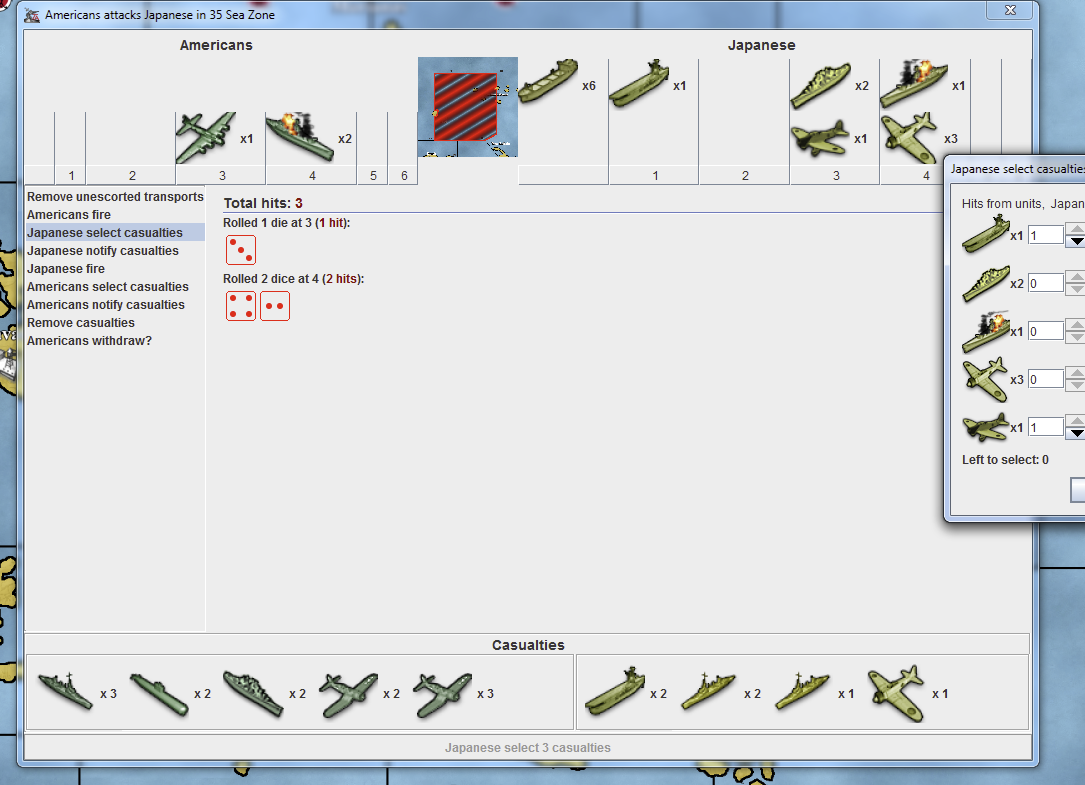This screenshot has height=785, width=1085.
Task: Click the American bomber unit icon
Action: coord(205,138)
